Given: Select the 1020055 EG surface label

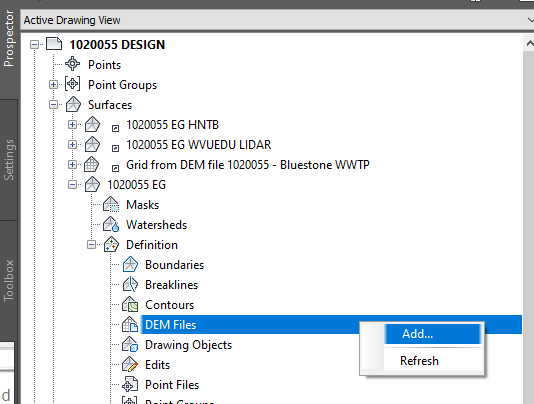Looking at the screenshot, I should [x=136, y=185].
